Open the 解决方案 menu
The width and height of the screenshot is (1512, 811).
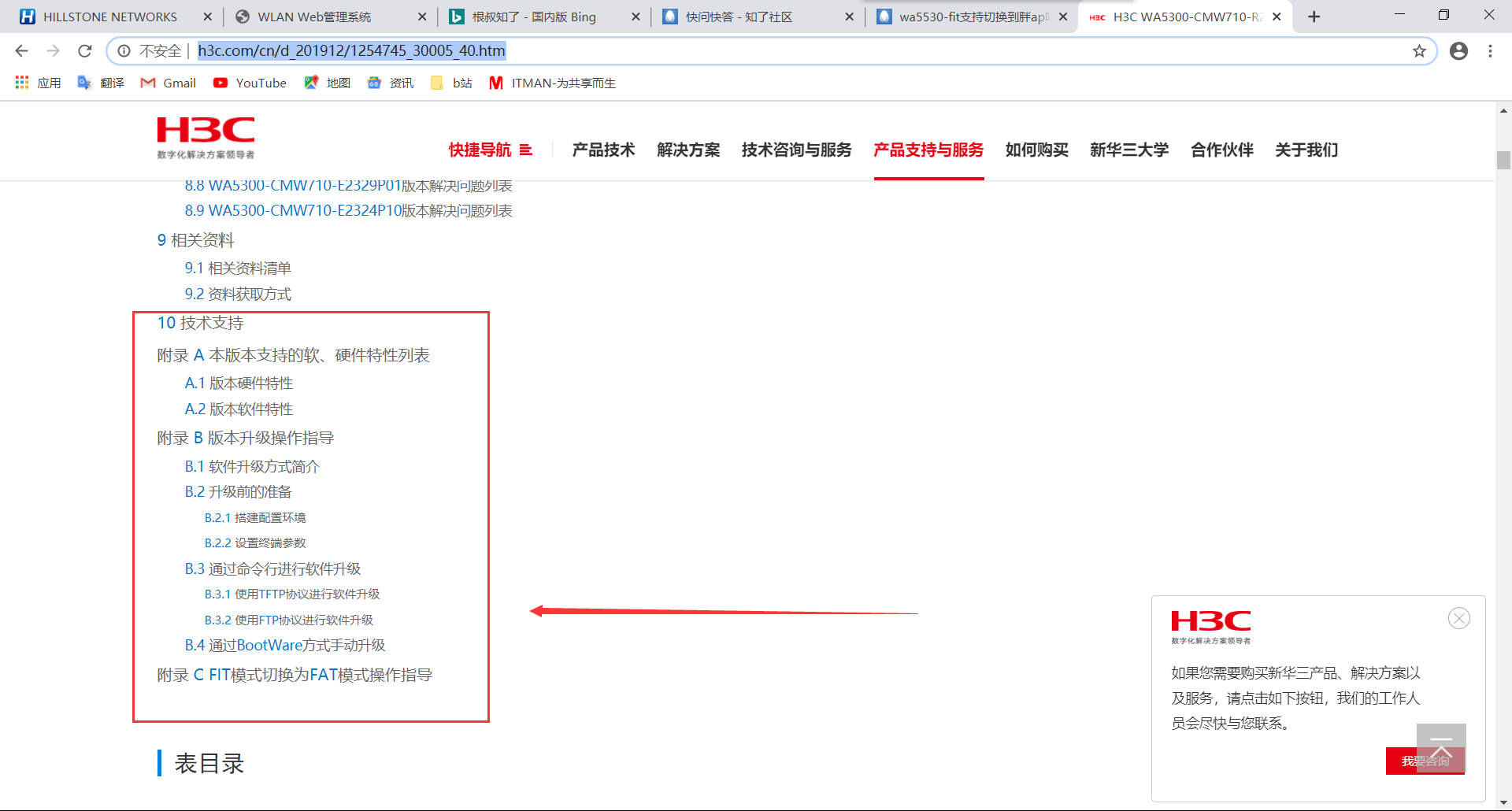[688, 150]
